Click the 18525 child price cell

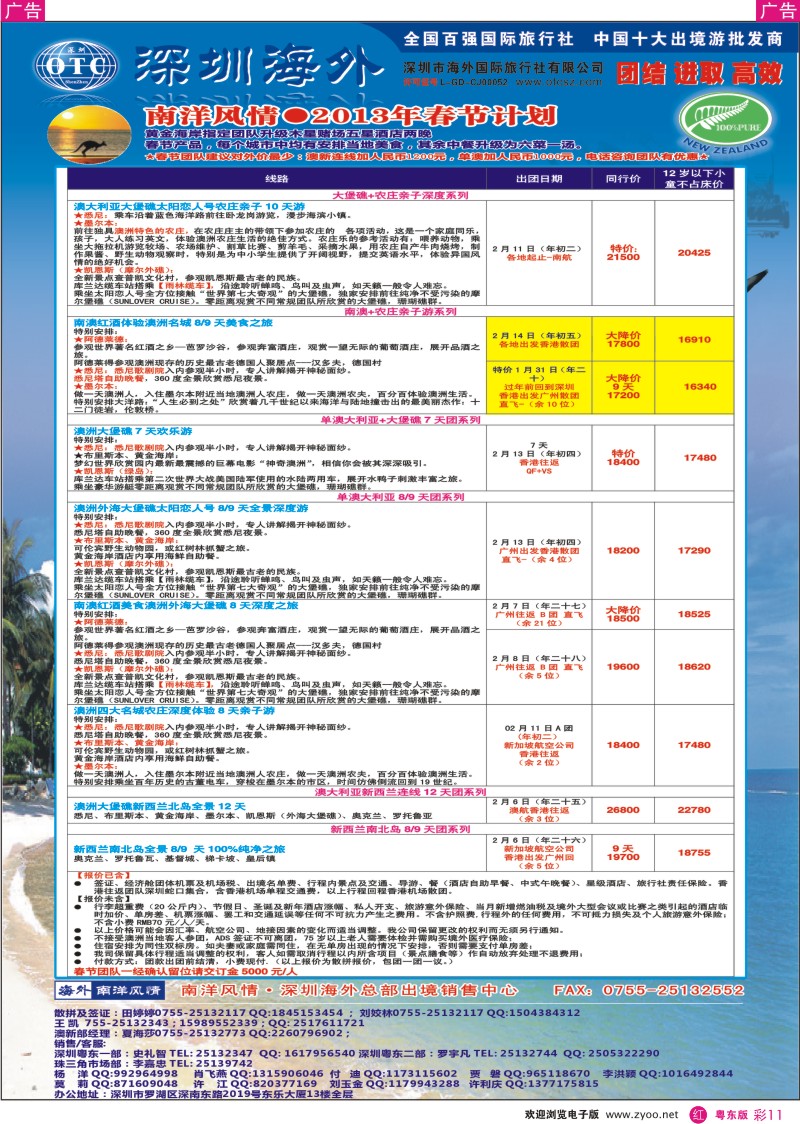pos(694,614)
